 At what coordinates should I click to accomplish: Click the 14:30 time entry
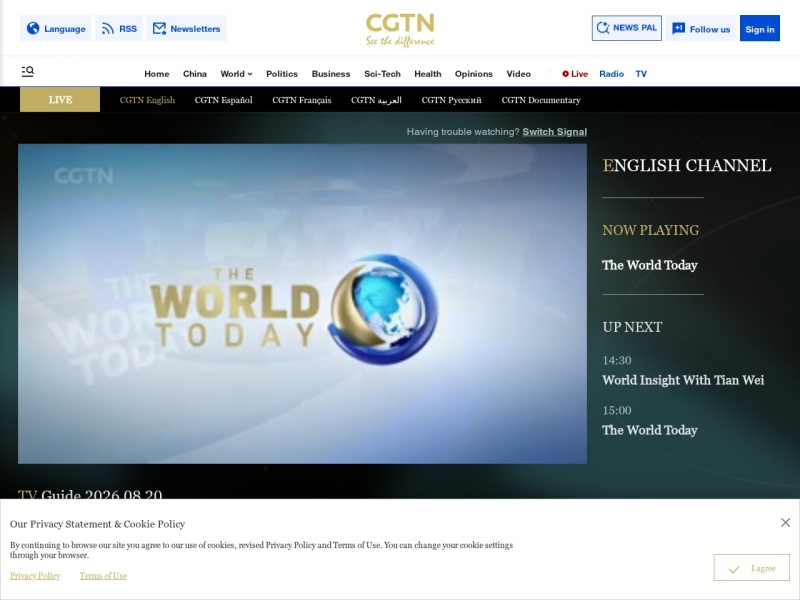[x=616, y=361]
